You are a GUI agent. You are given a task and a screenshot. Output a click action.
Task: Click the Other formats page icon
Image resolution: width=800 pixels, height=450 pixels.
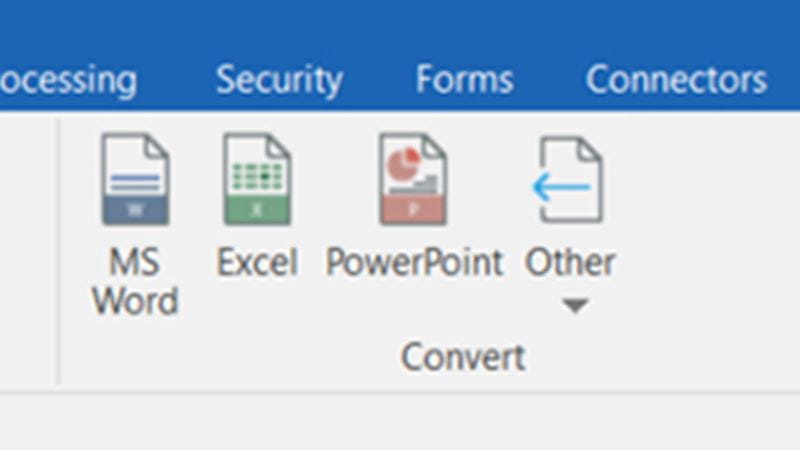coord(572,180)
